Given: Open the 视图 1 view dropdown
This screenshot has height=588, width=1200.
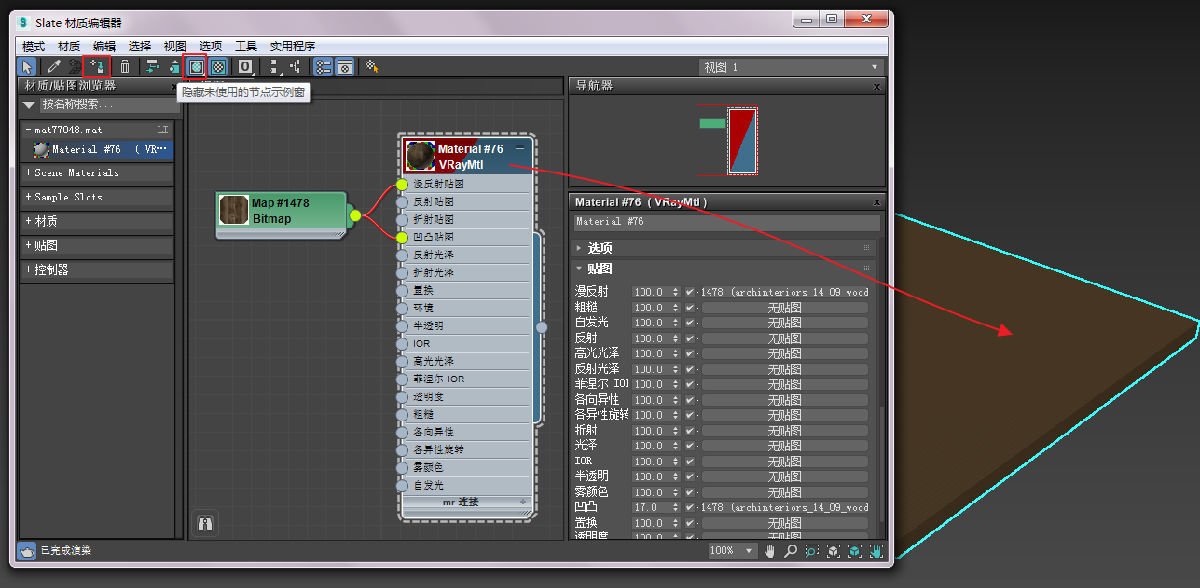Looking at the screenshot, I should point(790,67).
